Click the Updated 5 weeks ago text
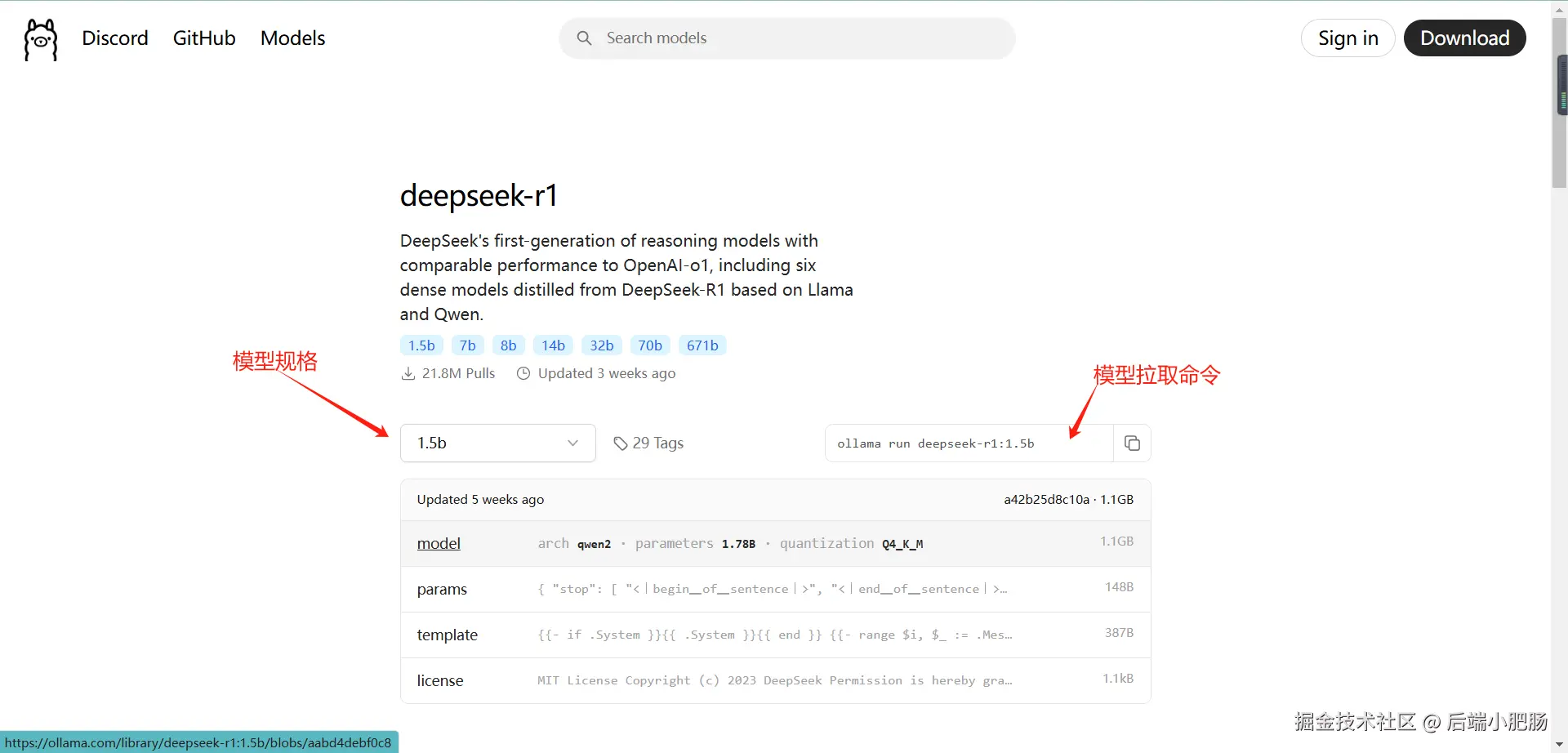Viewport: 1568px width, 753px height. point(480,500)
